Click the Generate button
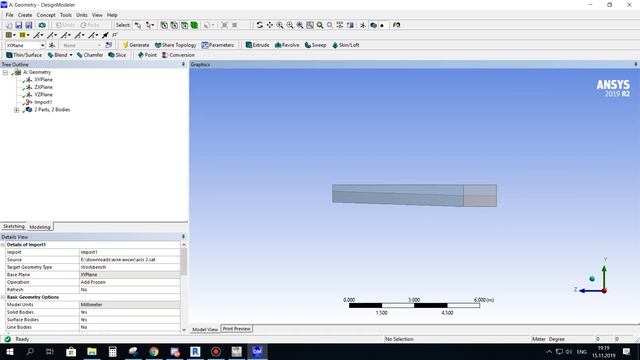640x360 pixels. coord(136,45)
